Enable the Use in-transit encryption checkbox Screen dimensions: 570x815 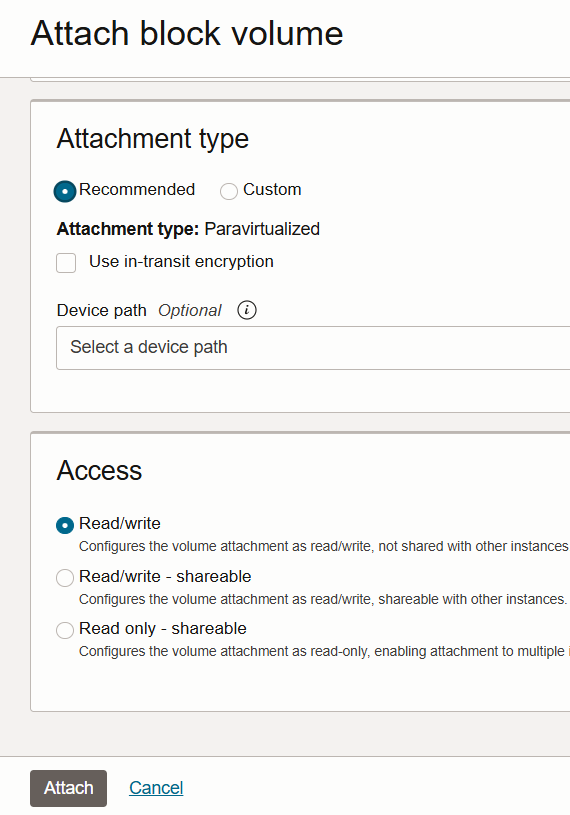click(x=66, y=263)
